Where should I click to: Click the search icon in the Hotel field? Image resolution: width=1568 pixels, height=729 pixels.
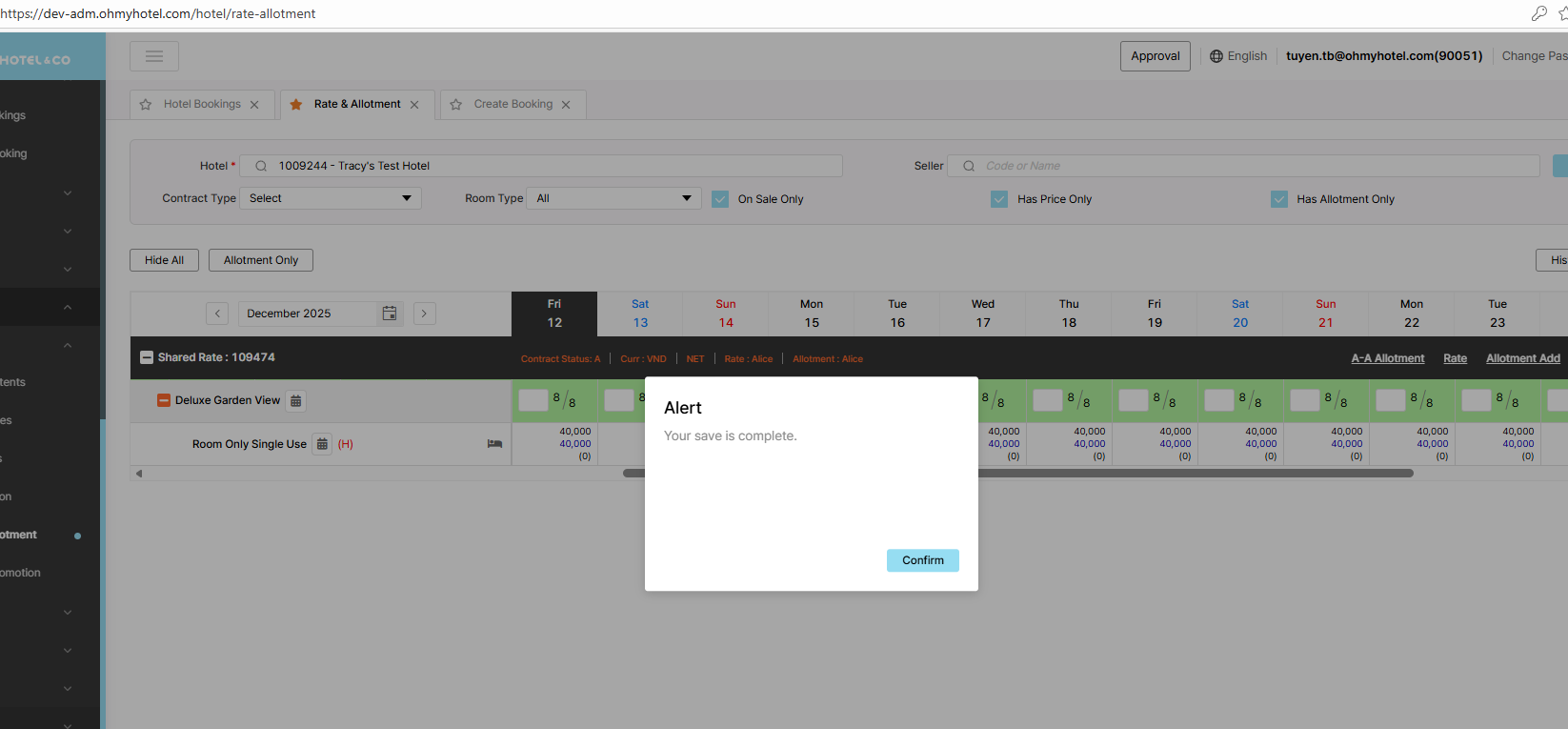(x=261, y=166)
